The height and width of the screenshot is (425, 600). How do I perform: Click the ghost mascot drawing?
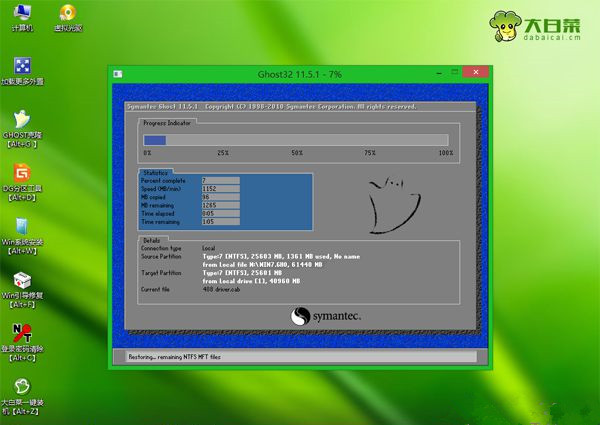point(388,206)
